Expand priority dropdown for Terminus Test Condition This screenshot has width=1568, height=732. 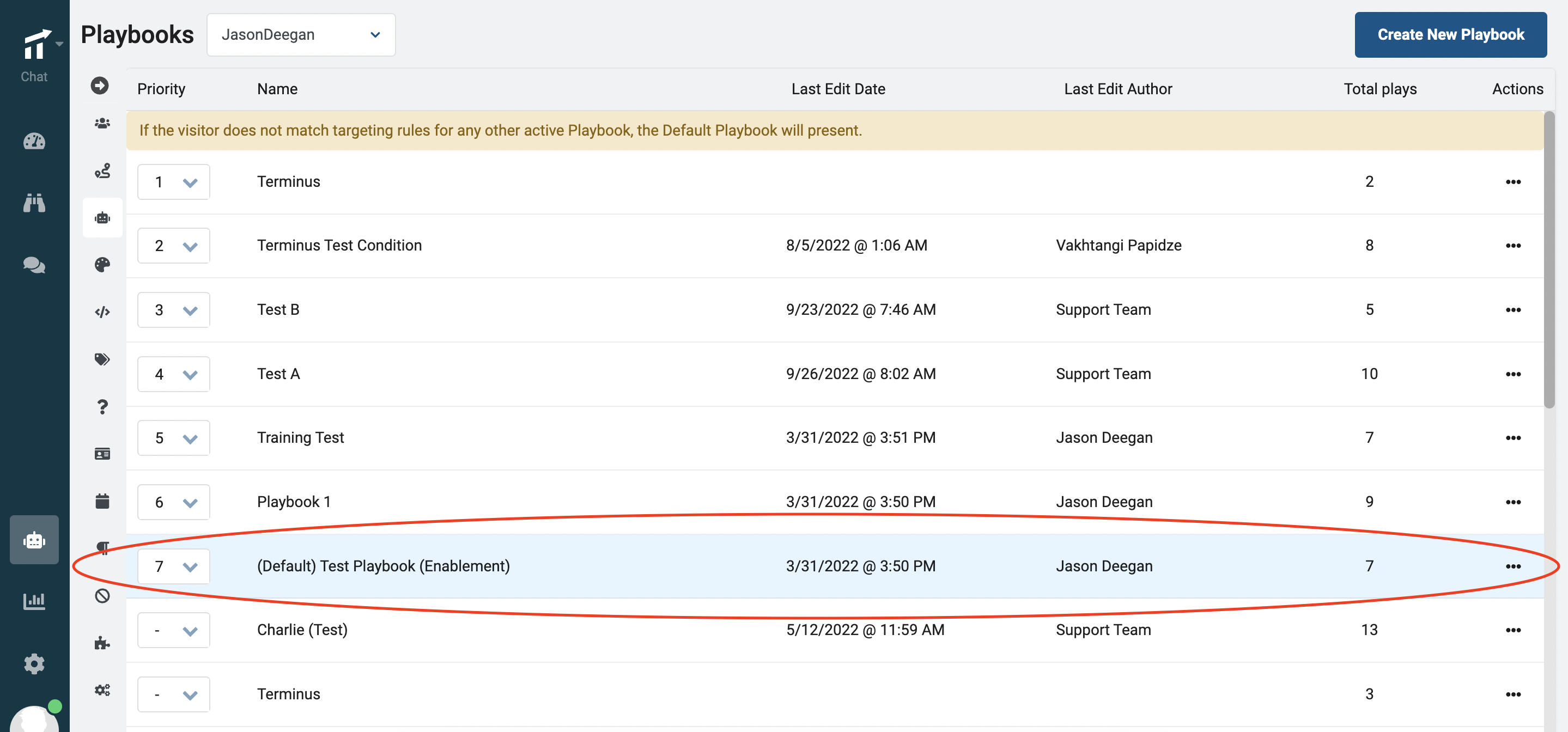pos(173,246)
